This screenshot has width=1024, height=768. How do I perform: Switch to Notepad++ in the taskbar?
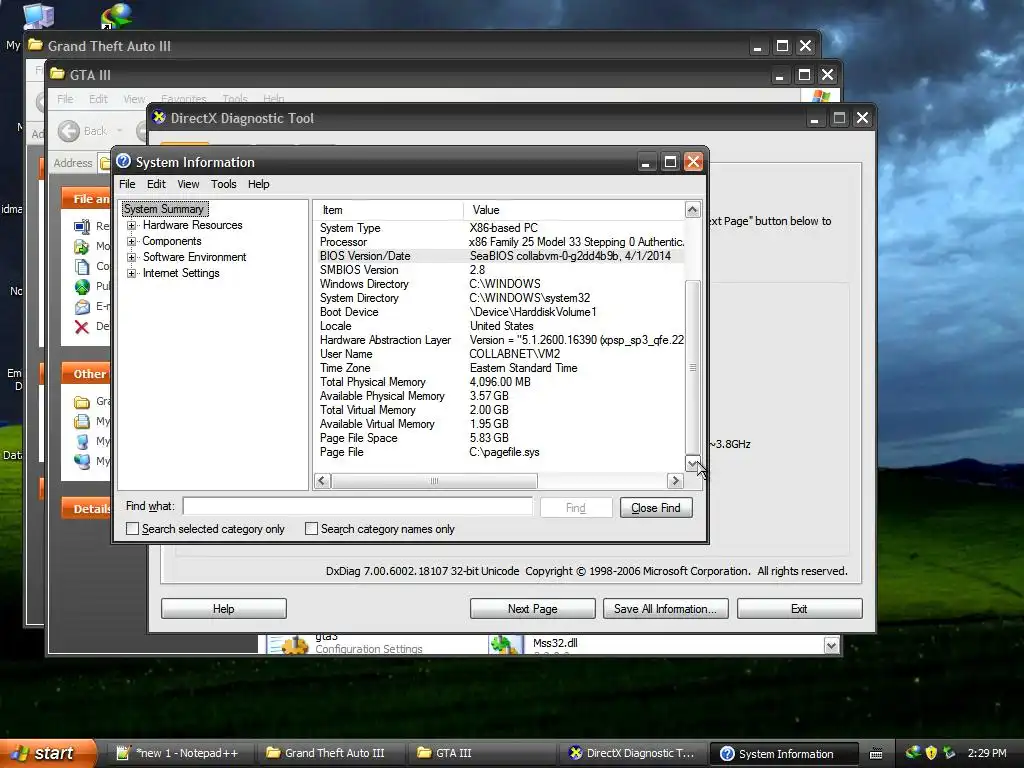click(x=178, y=753)
